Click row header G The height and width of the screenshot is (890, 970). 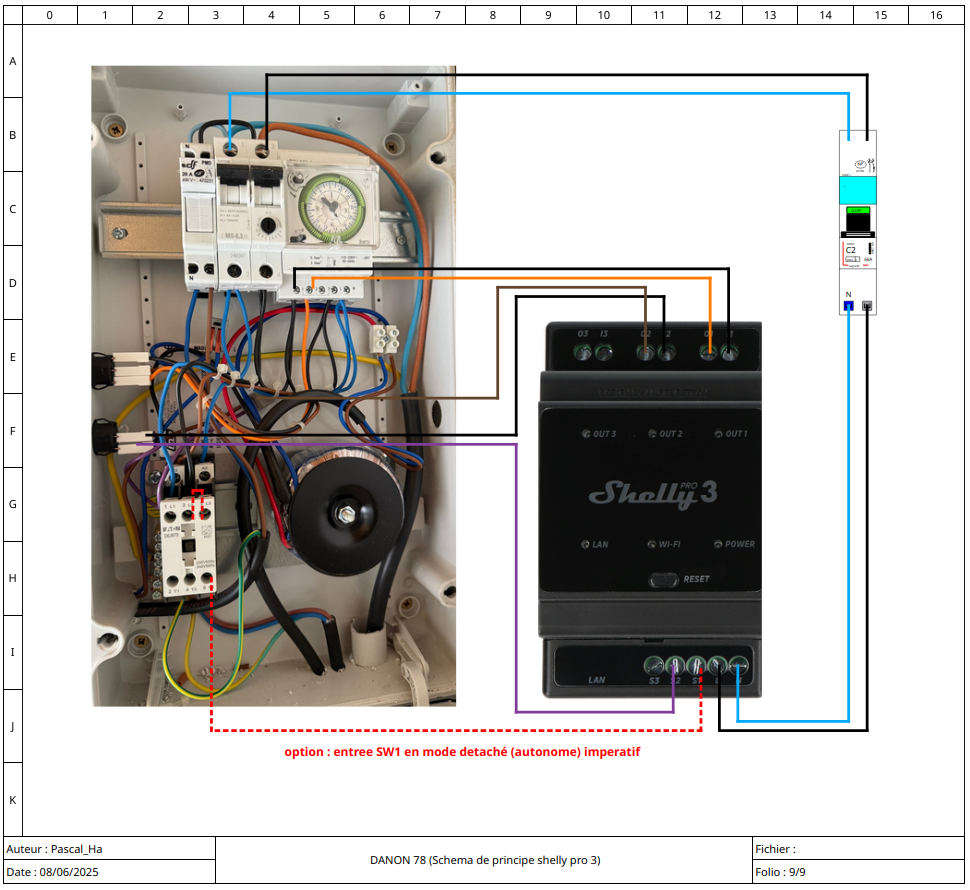13,504
